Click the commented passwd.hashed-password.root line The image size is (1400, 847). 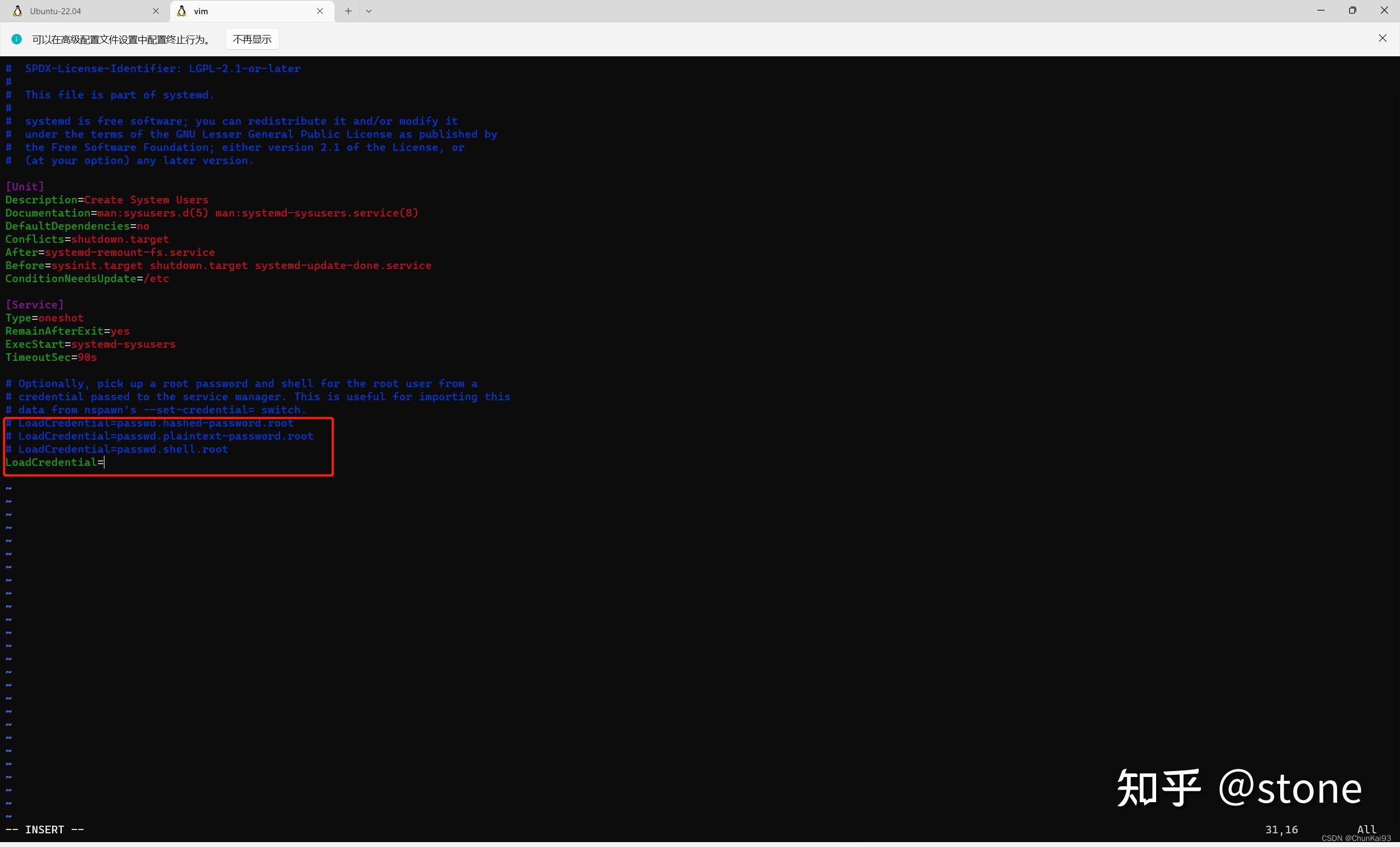pos(149,423)
